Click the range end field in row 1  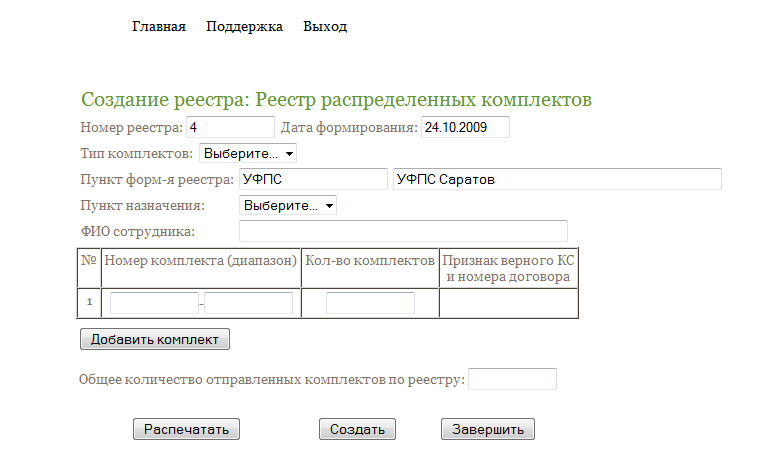pos(248,303)
